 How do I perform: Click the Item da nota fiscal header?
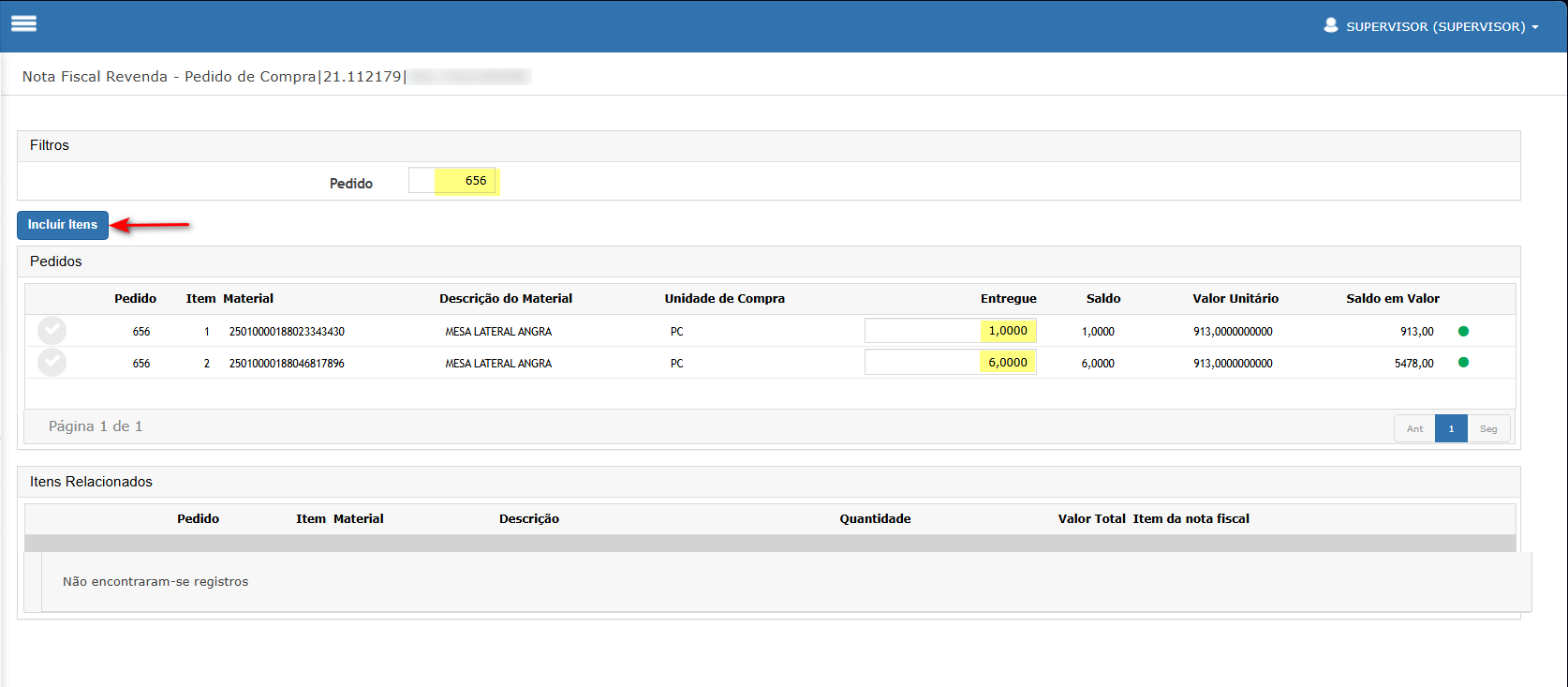[1191, 519]
